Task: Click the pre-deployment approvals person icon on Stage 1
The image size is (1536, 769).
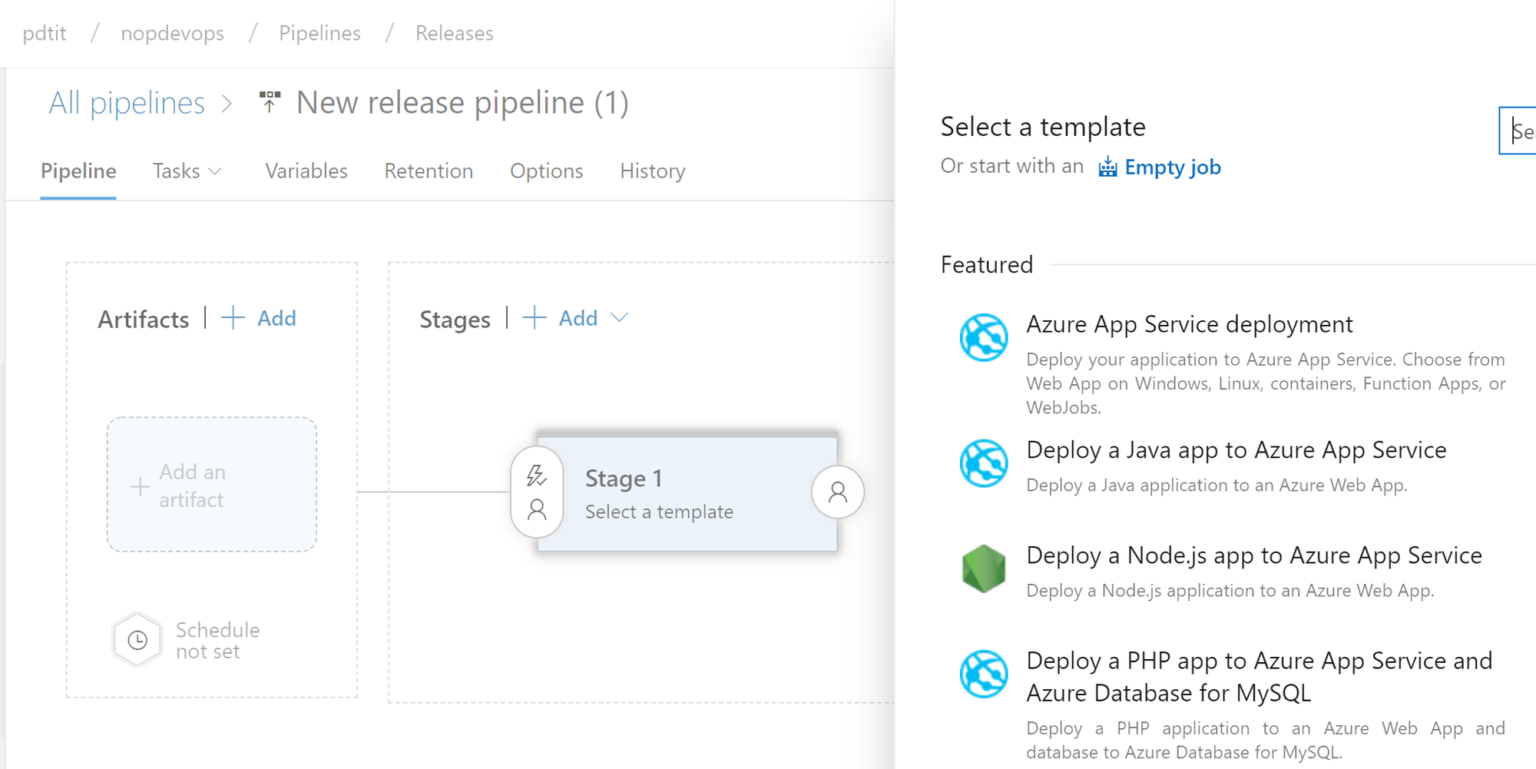Action: point(537,509)
